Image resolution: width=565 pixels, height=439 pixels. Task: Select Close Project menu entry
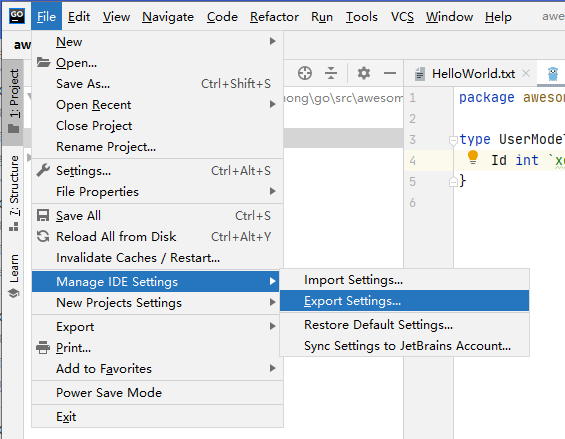point(157,125)
